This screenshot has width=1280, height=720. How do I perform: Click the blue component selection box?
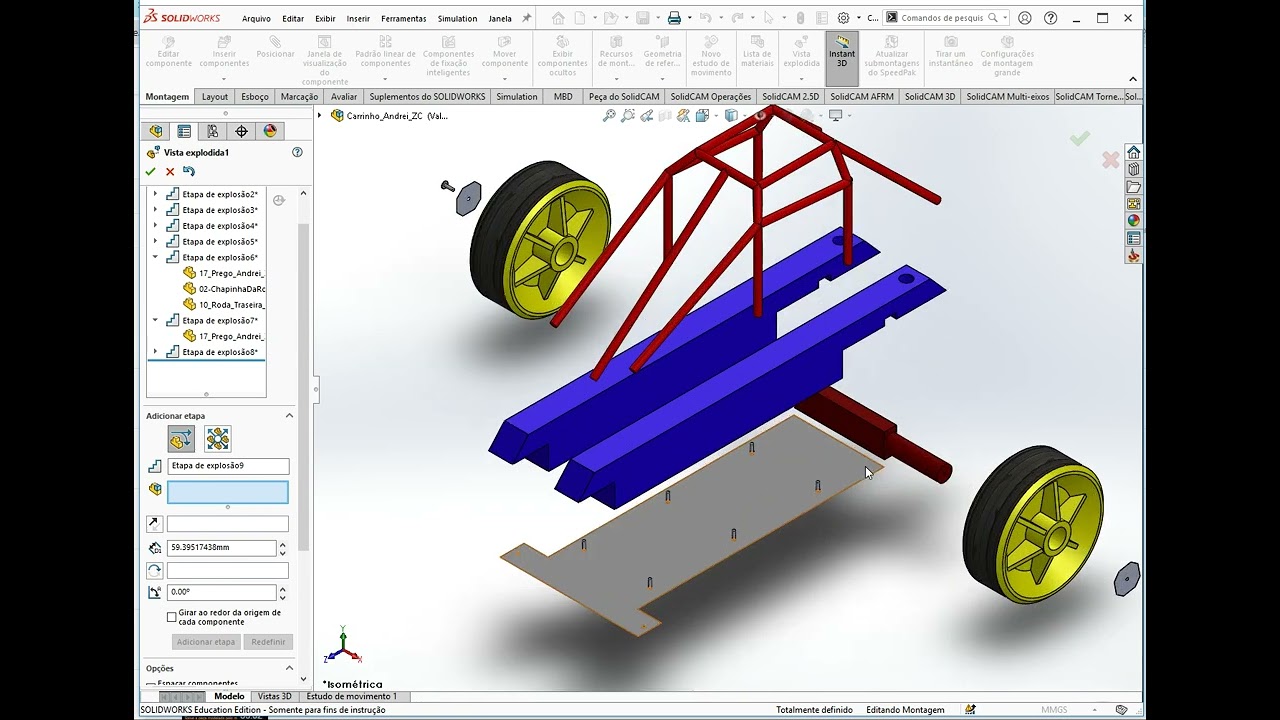(x=228, y=492)
